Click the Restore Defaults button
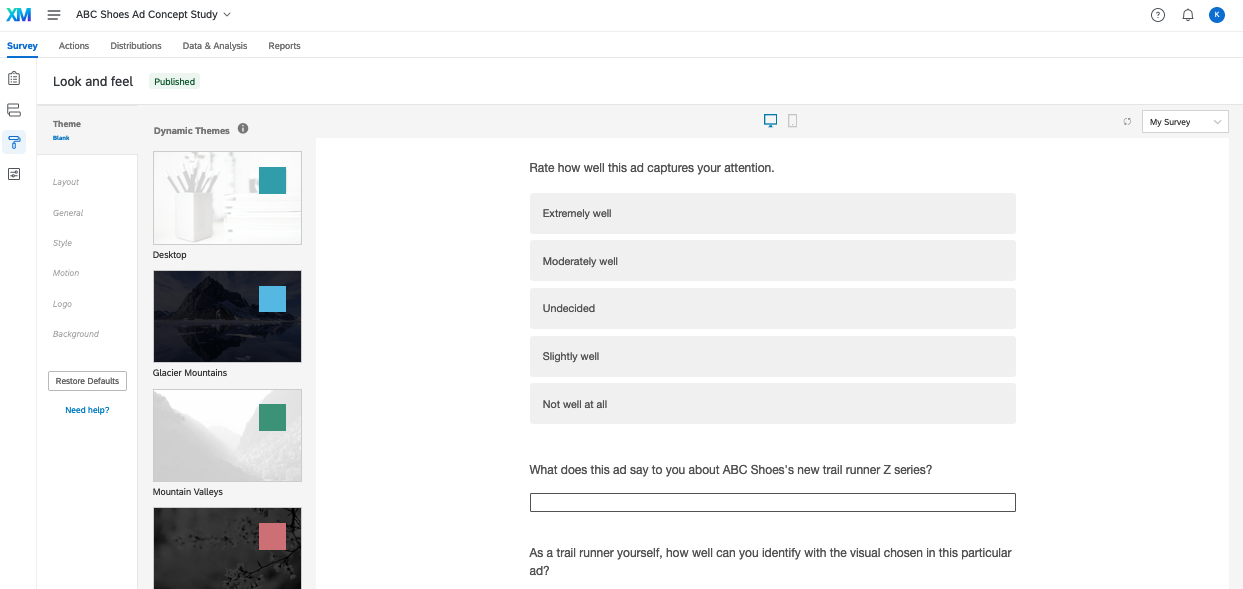The height and width of the screenshot is (589, 1243). (87, 381)
